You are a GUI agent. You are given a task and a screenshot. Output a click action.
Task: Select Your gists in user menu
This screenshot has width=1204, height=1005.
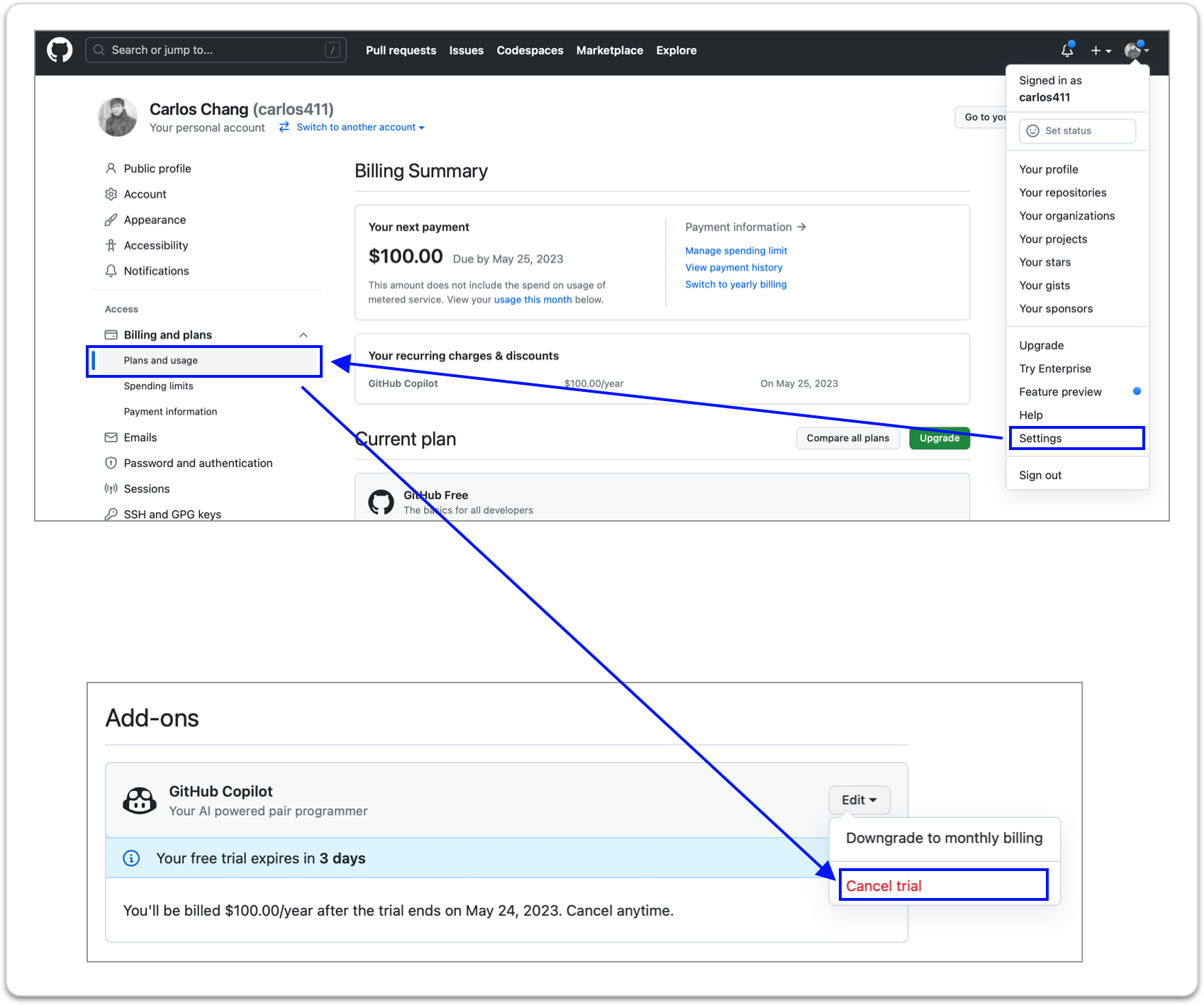pos(1044,286)
